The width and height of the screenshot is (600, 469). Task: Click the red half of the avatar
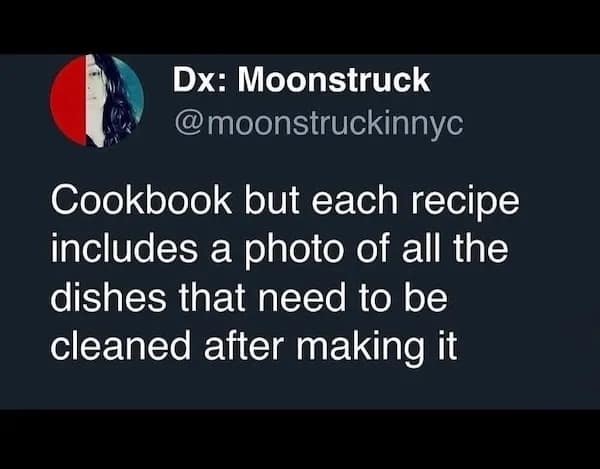[68, 101]
